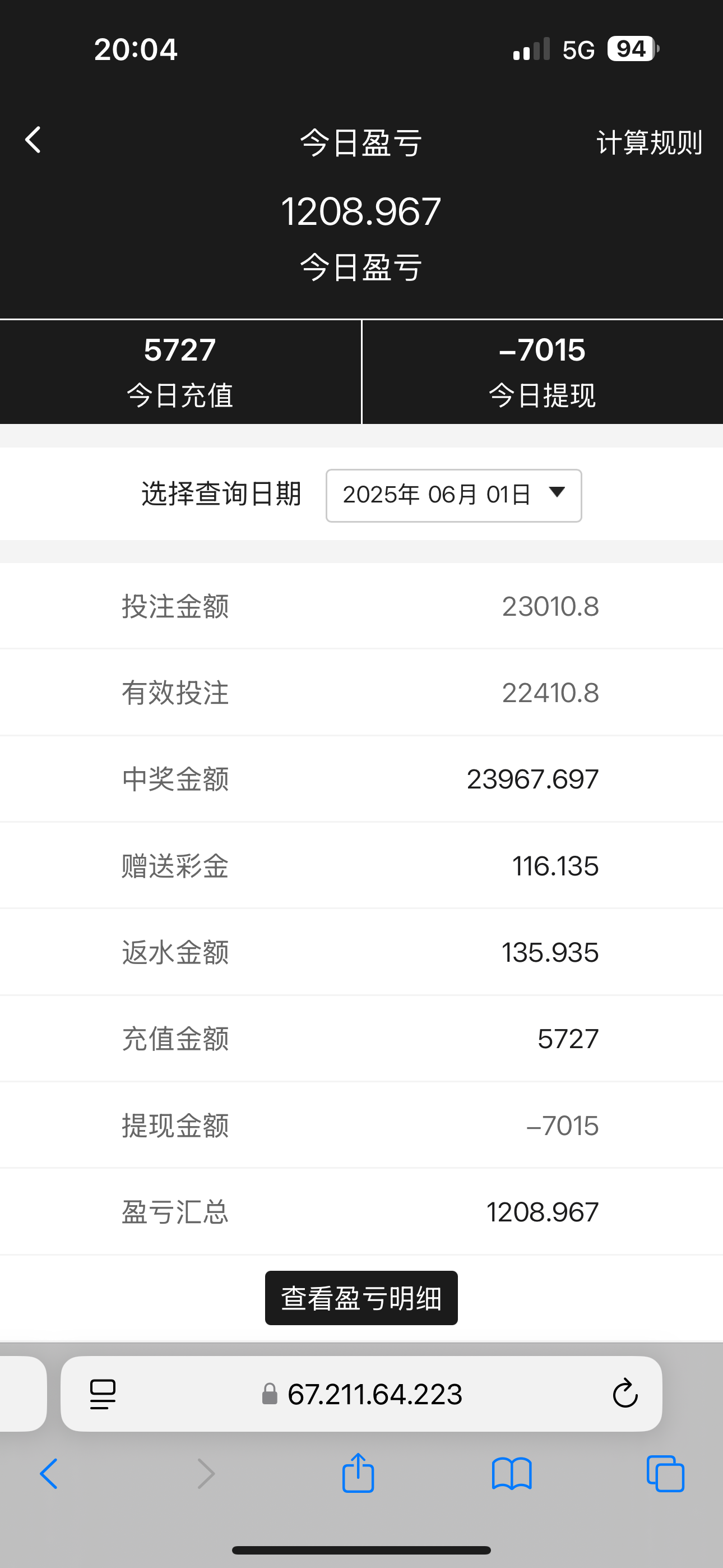Viewport: 723px width, 1568px height.
Task: Tap the 盈亏汇总 row value 1208.967
Action: tap(543, 1212)
